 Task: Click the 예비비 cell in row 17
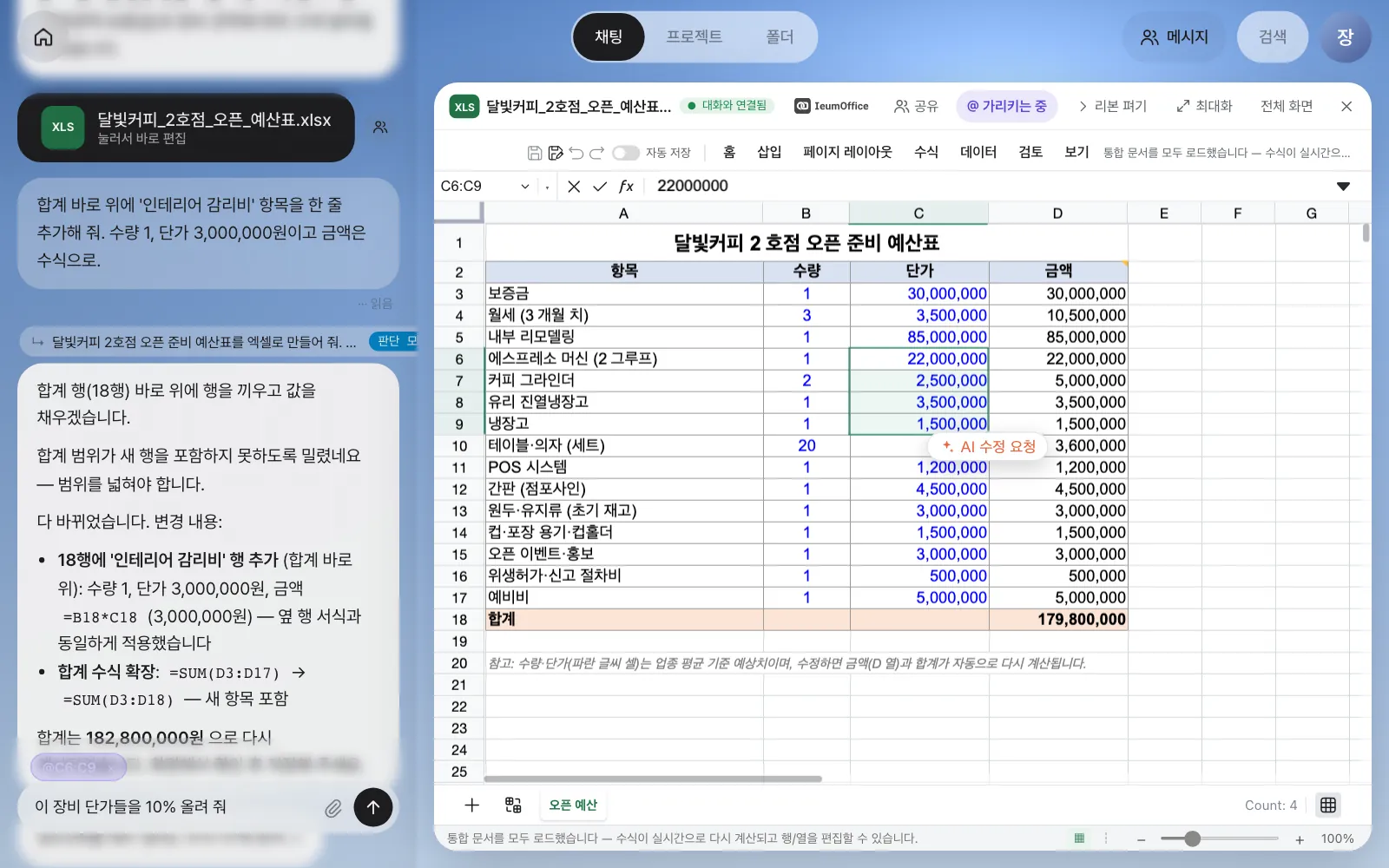tap(624, 598)
